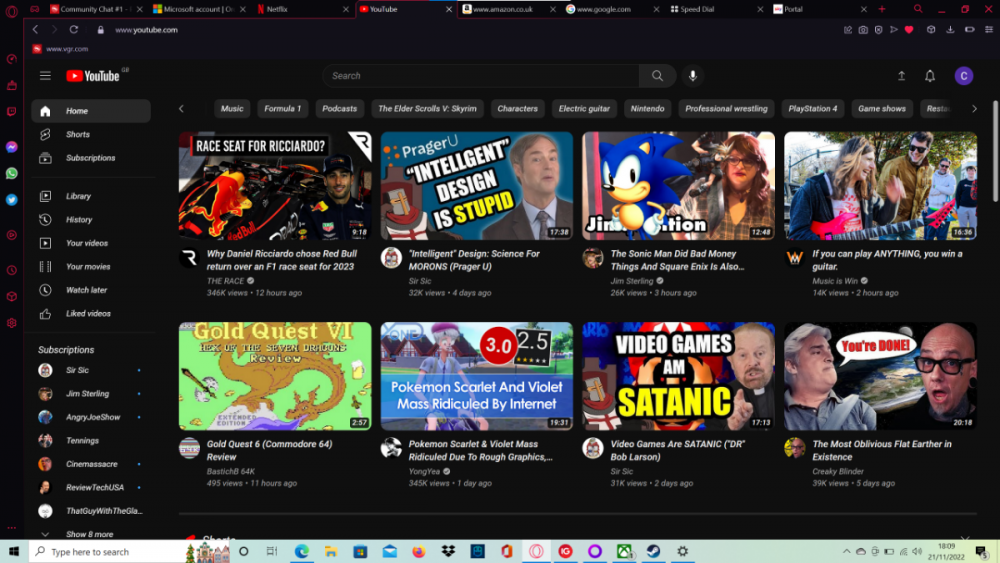Open AngryJoeShow subscription channel

91,418
